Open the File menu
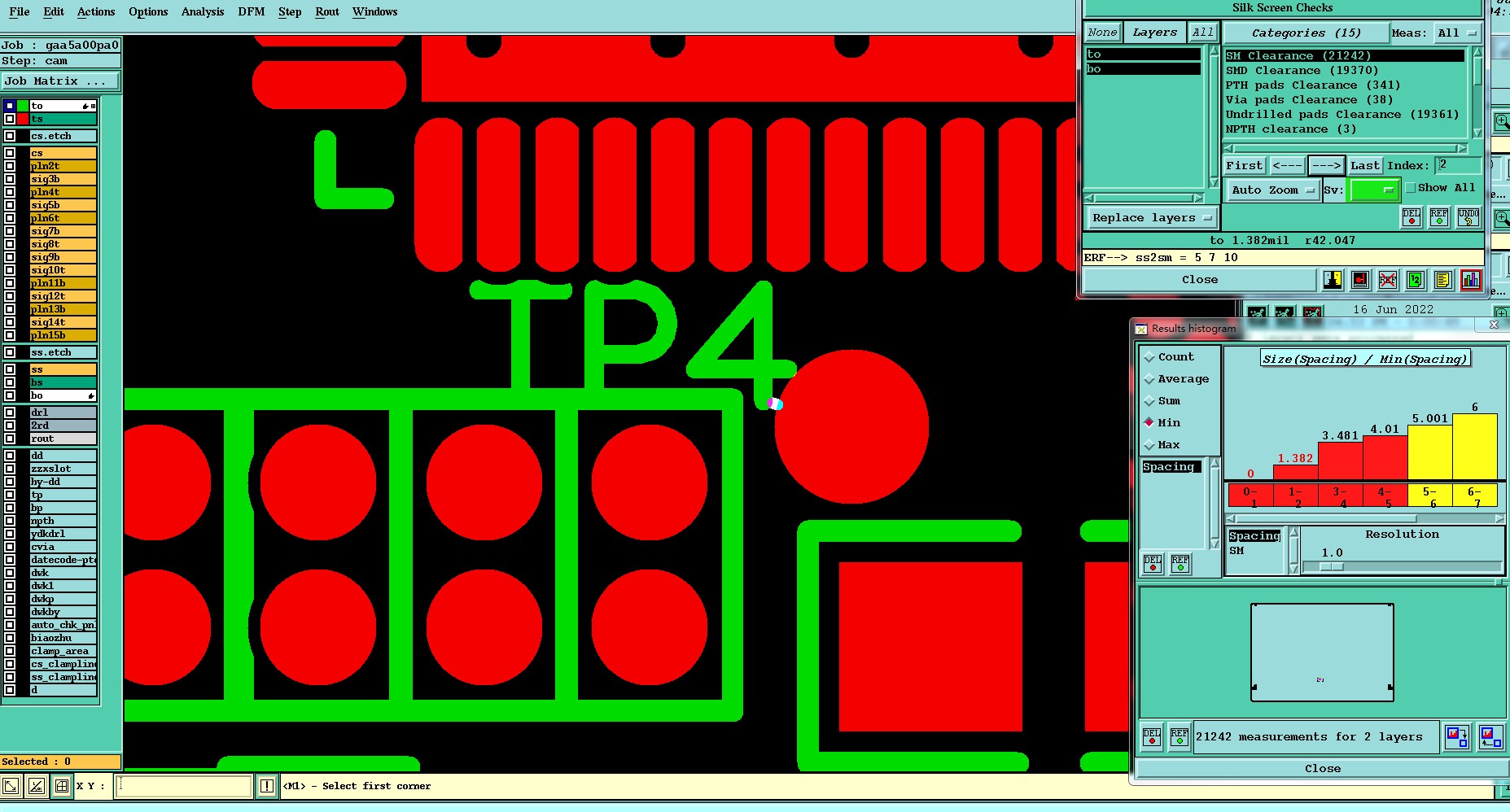 point(20,11)
